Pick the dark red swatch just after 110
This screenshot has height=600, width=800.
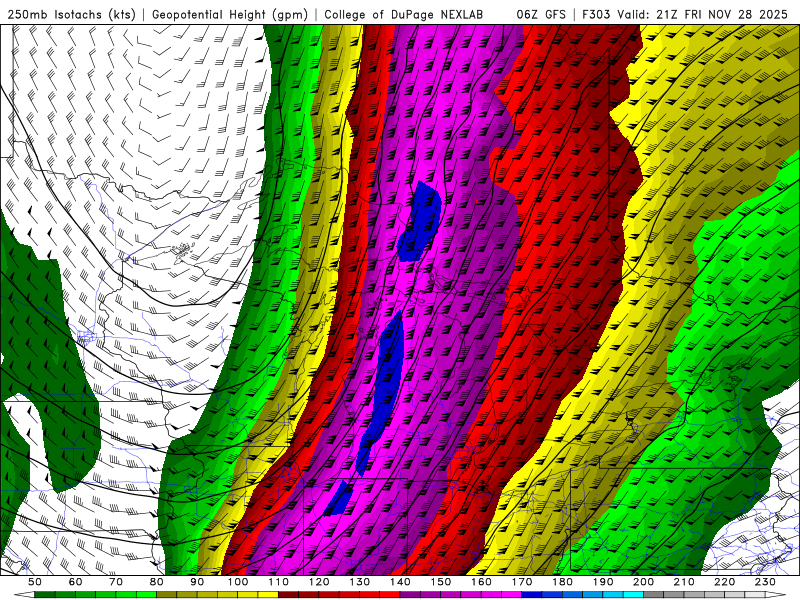[x=288, y=594]
